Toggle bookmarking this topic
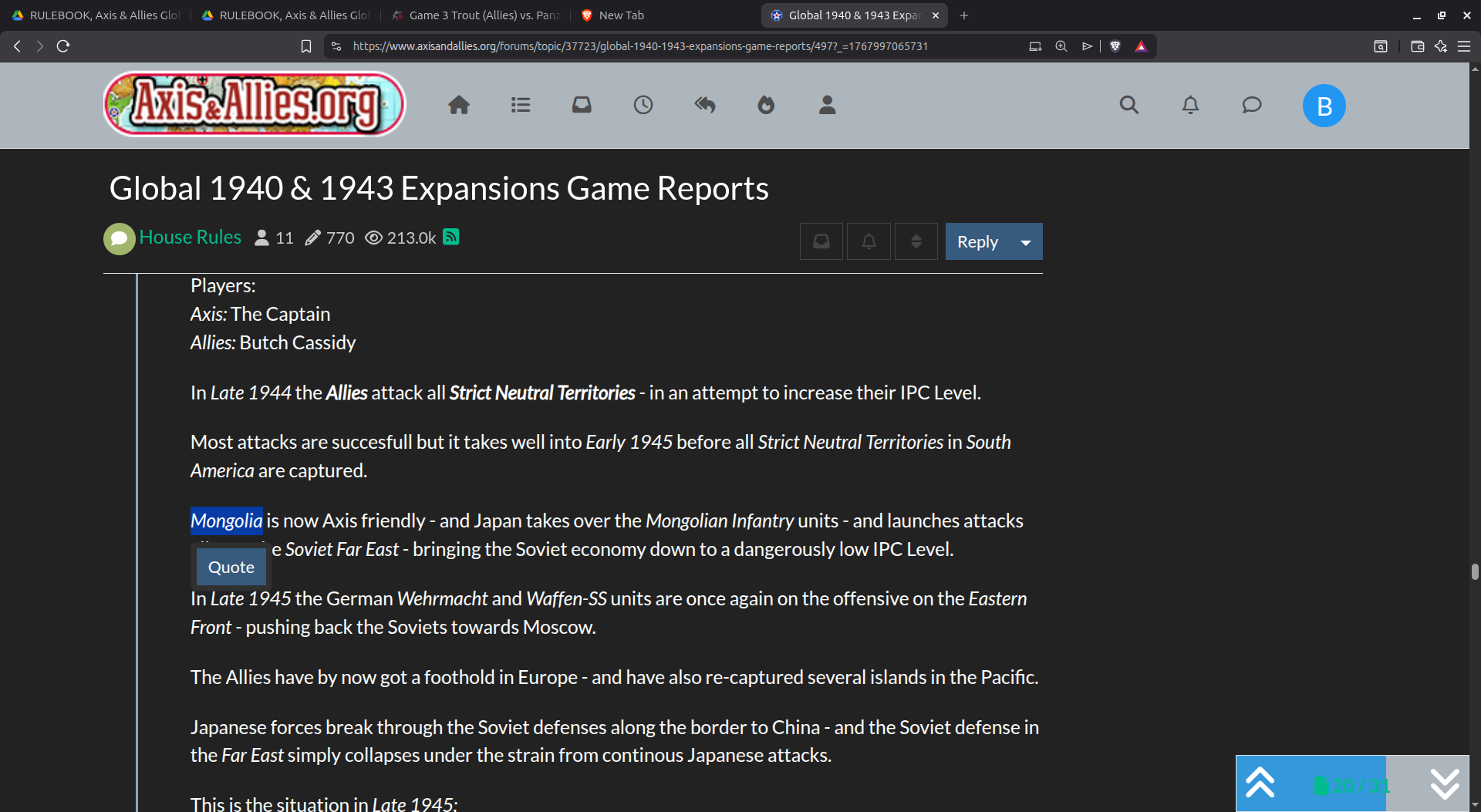 pos(821,241)
